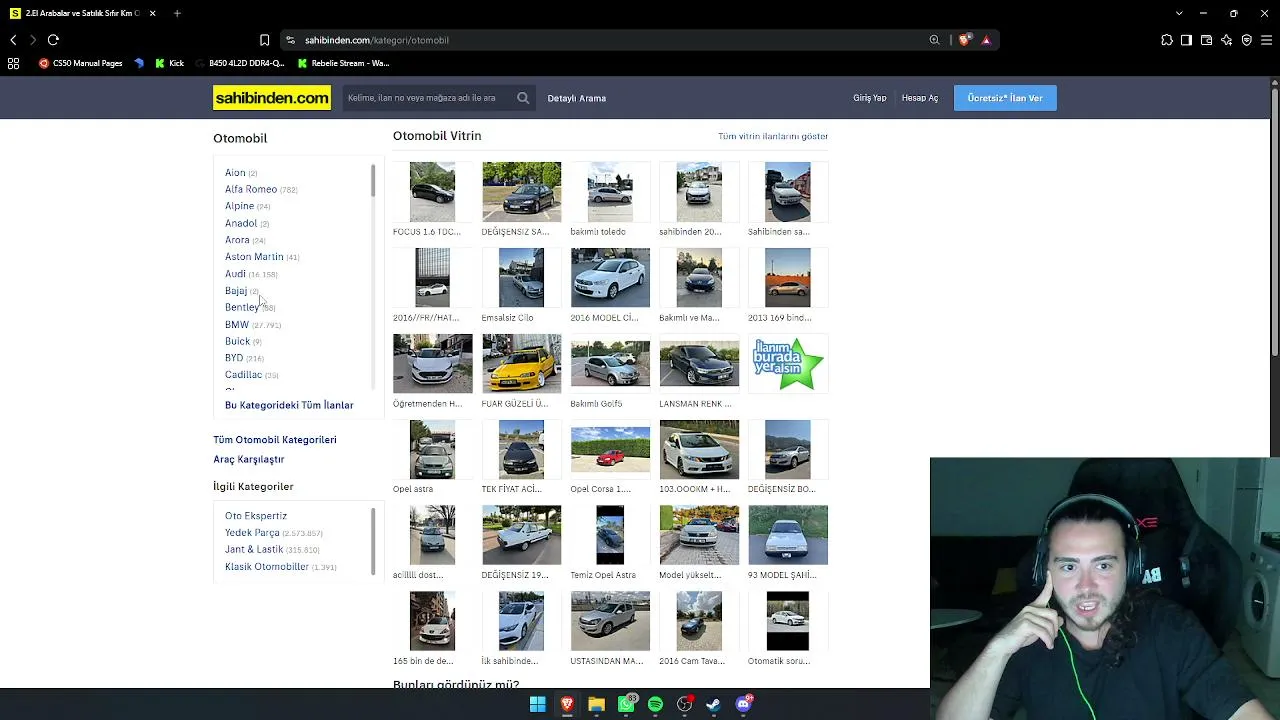Open the apps grid in bookmarks bar
1280x720 pixels.
click(x=13, y=63)
